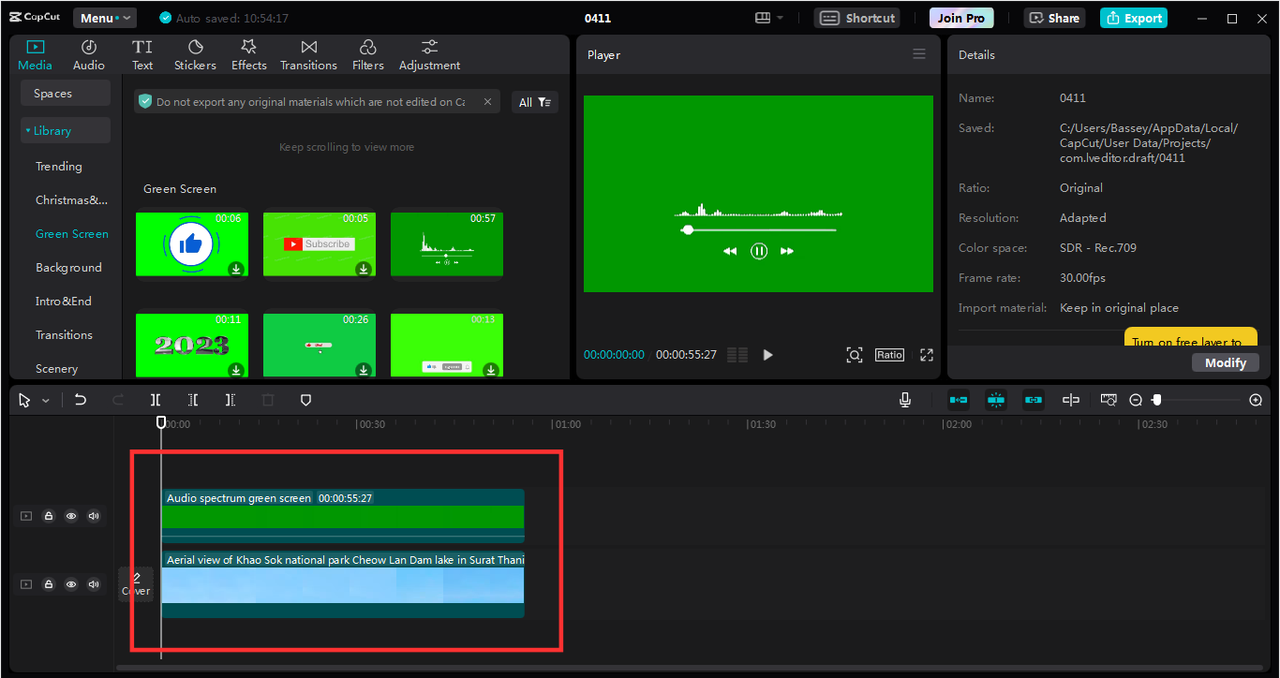The height and width of the screenshot is (678, 1280).
Task: Download the thumbs-up like clip
Action: [236, 268]
